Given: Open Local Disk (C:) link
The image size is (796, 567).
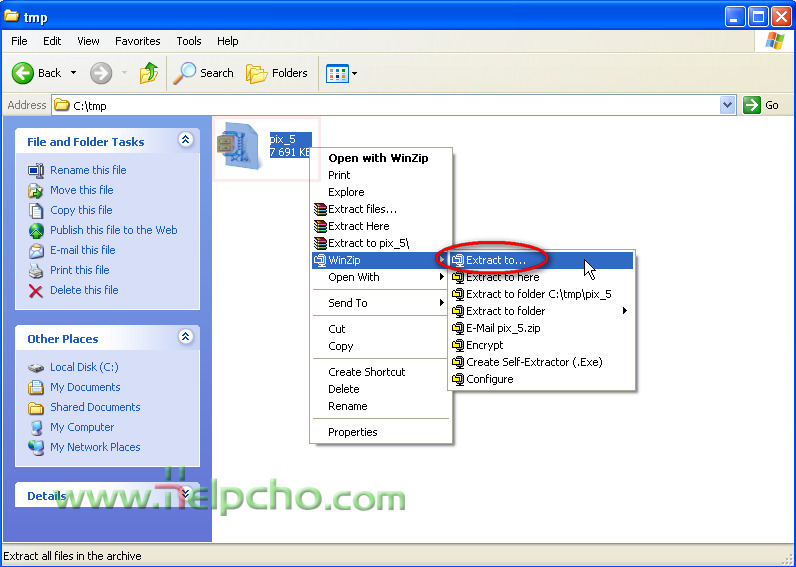Looking at the screenshot, I should [84, 367].
